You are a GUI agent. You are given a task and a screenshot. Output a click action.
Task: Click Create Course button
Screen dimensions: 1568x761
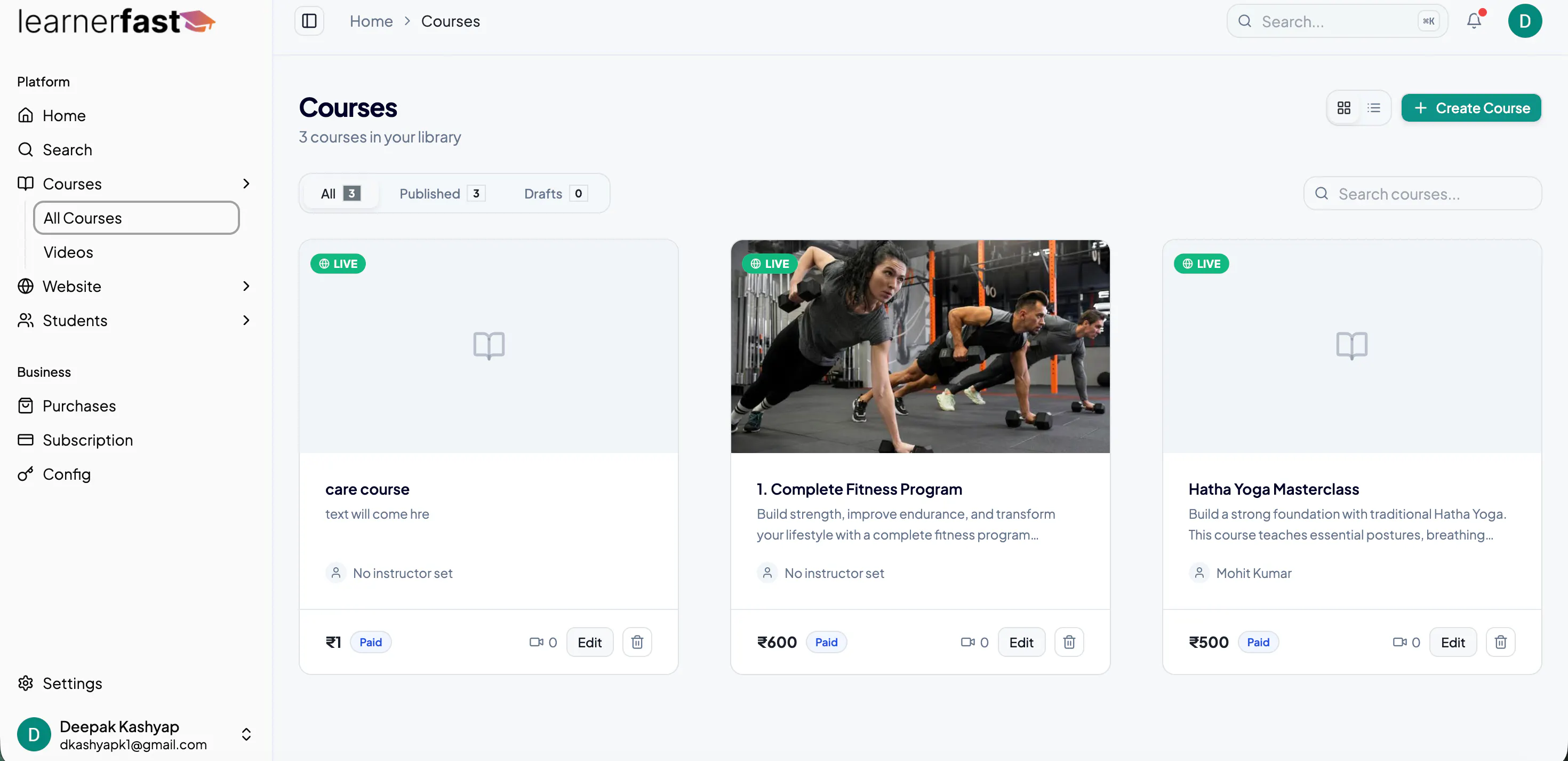[1471, 108]
